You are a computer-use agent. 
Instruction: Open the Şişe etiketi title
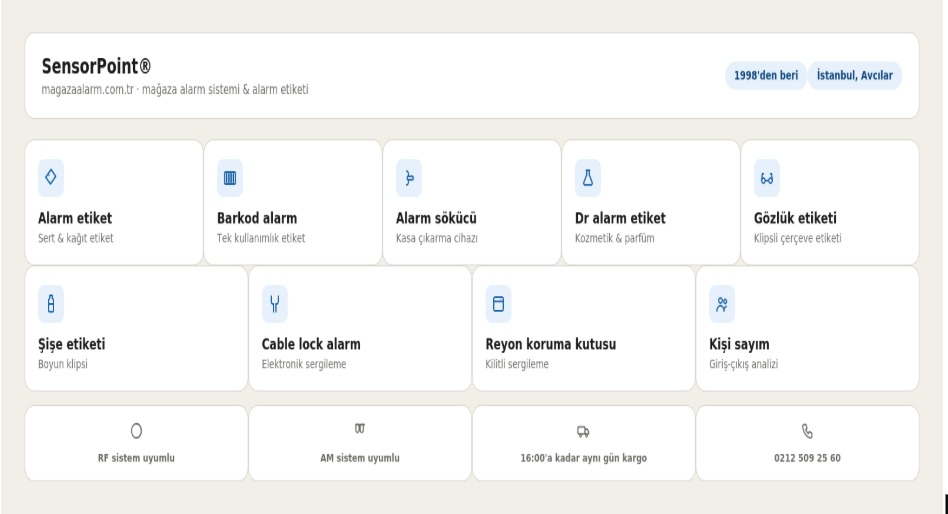[71, 344]
